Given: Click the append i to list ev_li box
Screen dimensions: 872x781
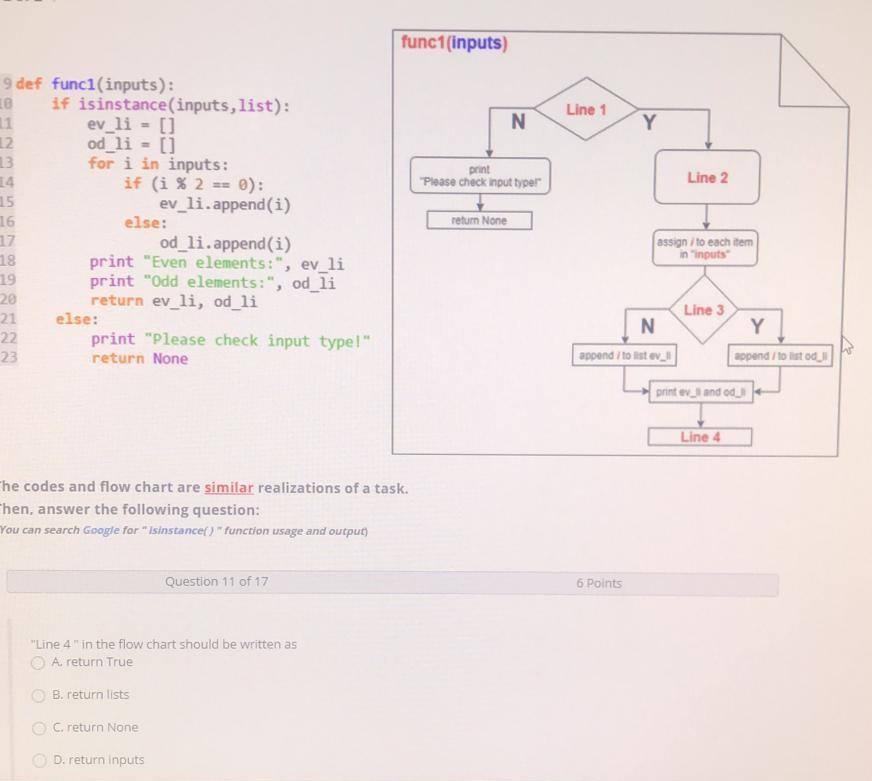Looking at the screenshot, I should [x=625, y=355].
